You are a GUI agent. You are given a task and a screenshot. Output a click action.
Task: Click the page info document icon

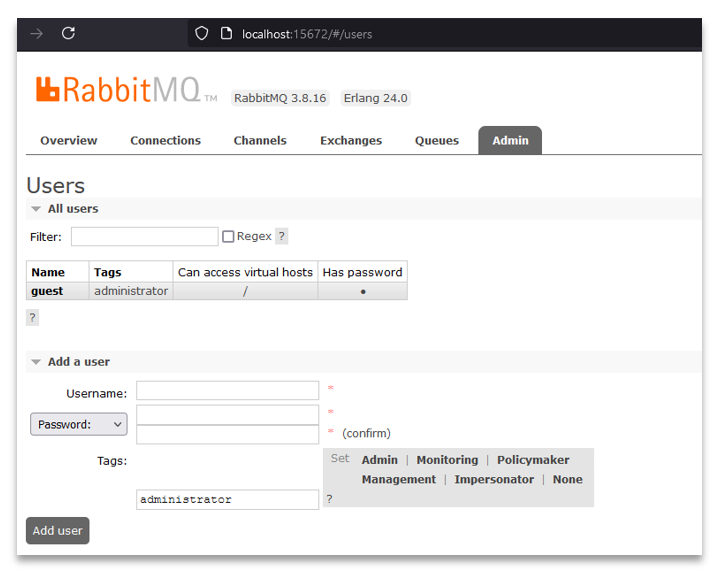226,33
